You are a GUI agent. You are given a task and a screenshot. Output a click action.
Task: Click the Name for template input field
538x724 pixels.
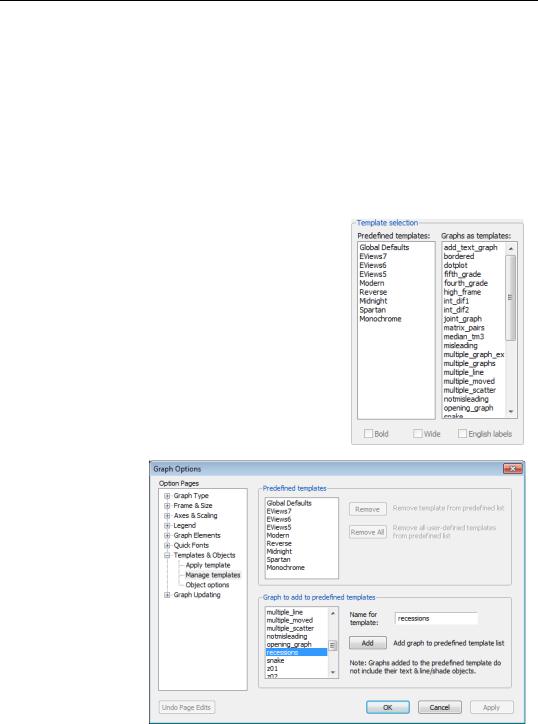click(x=436, y=618)
